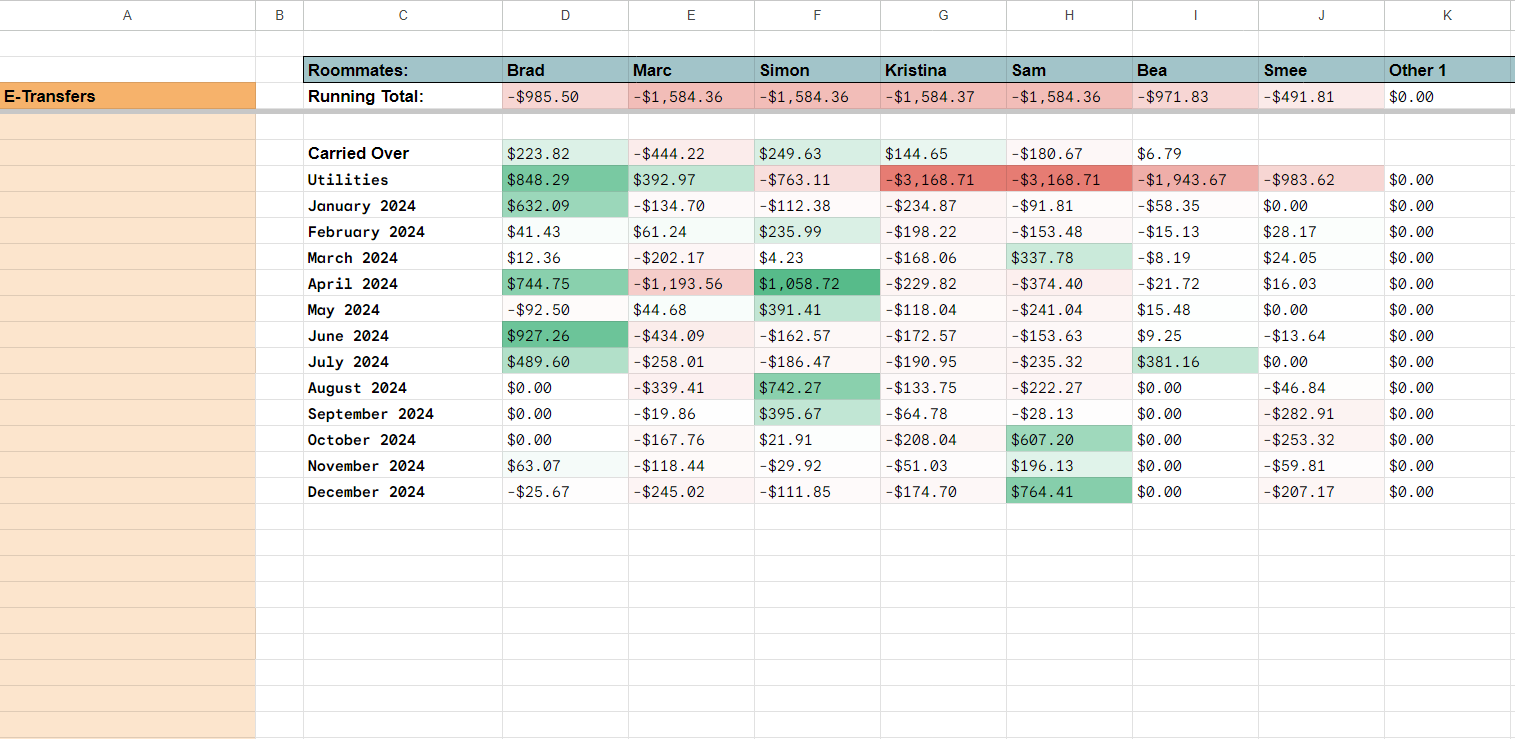
Task: Select Sam's December 2024 value $764.41
Action: [x=1069, y=492]
